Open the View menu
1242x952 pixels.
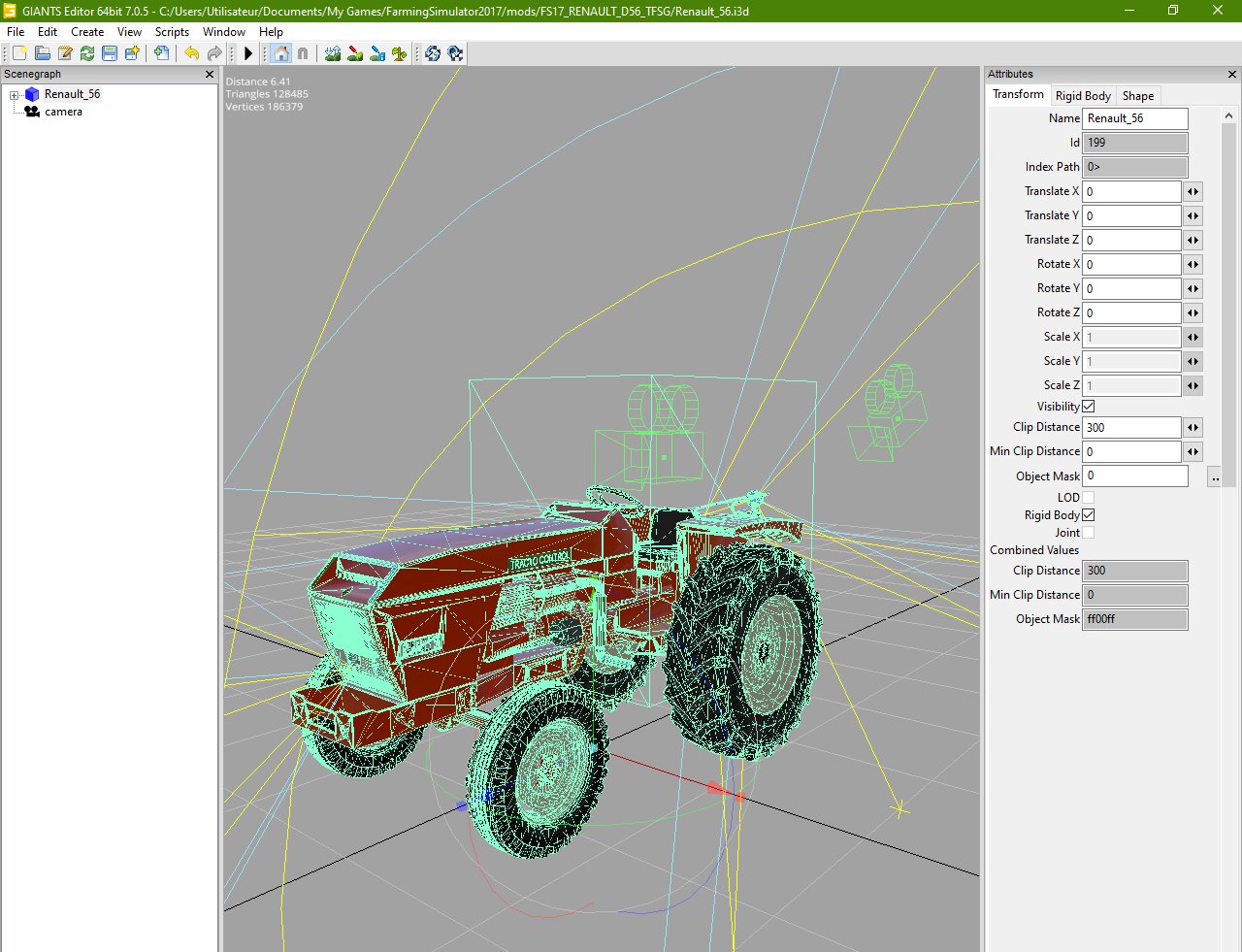(x=129, y=32)
